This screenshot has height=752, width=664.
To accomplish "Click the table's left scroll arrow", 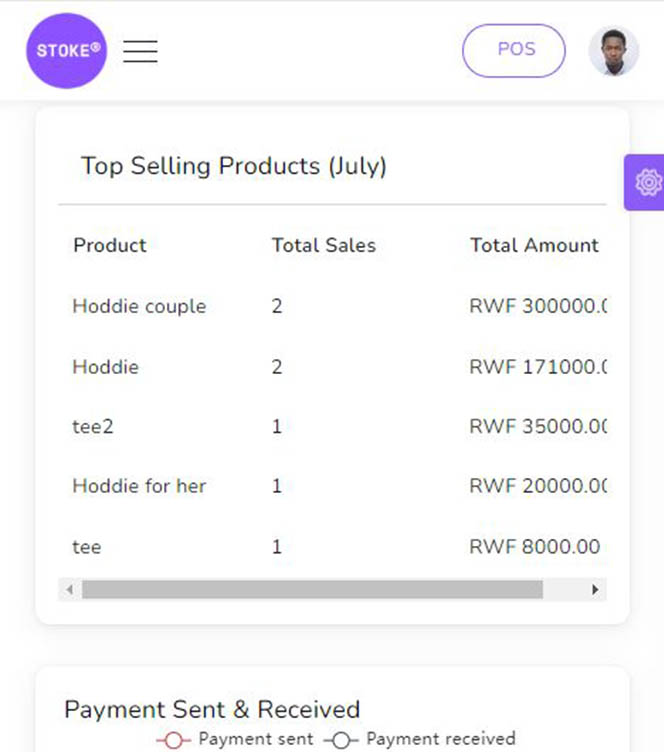I will 70,589.
